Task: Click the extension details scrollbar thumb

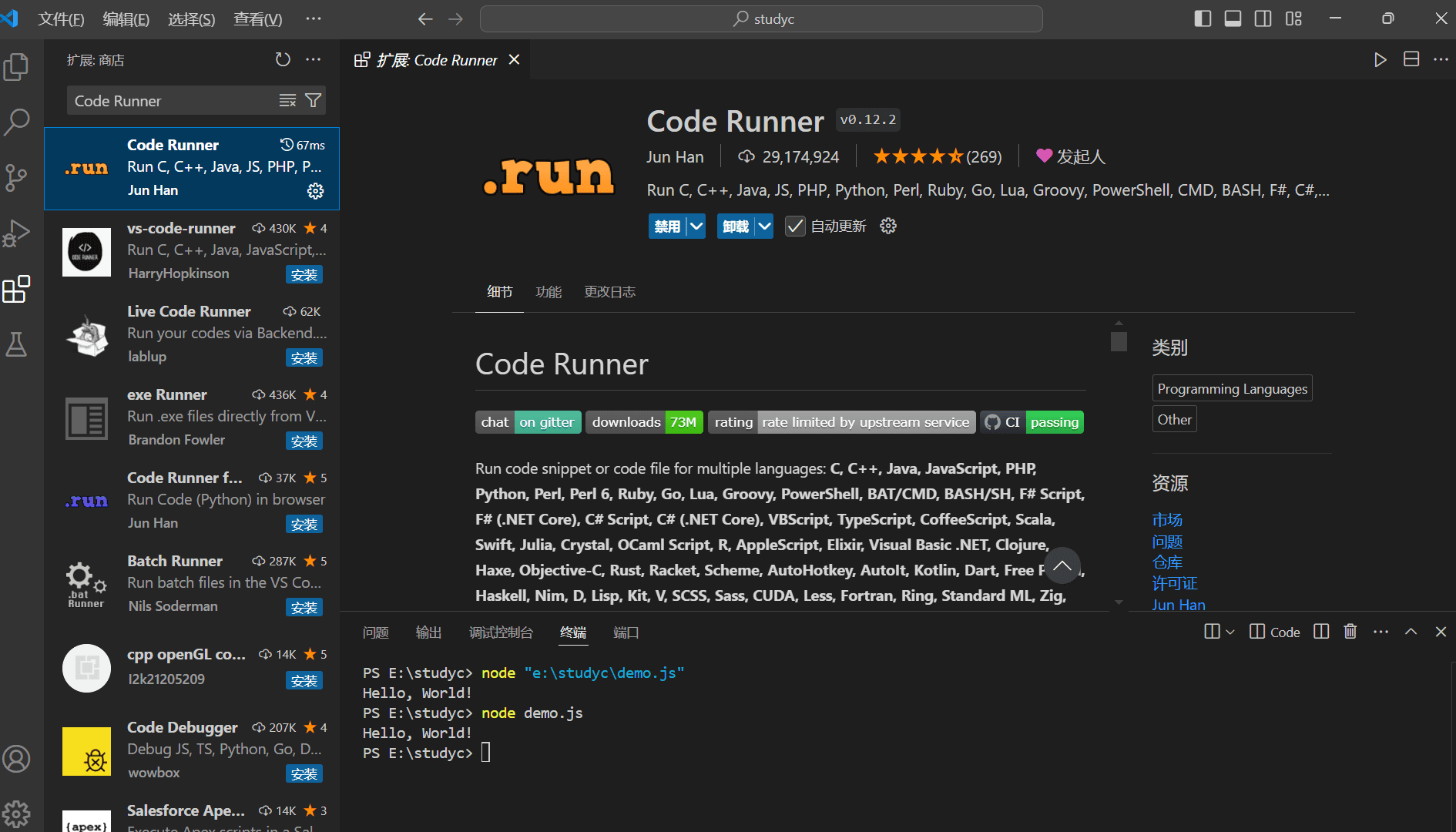Action: click(1119, 341)
